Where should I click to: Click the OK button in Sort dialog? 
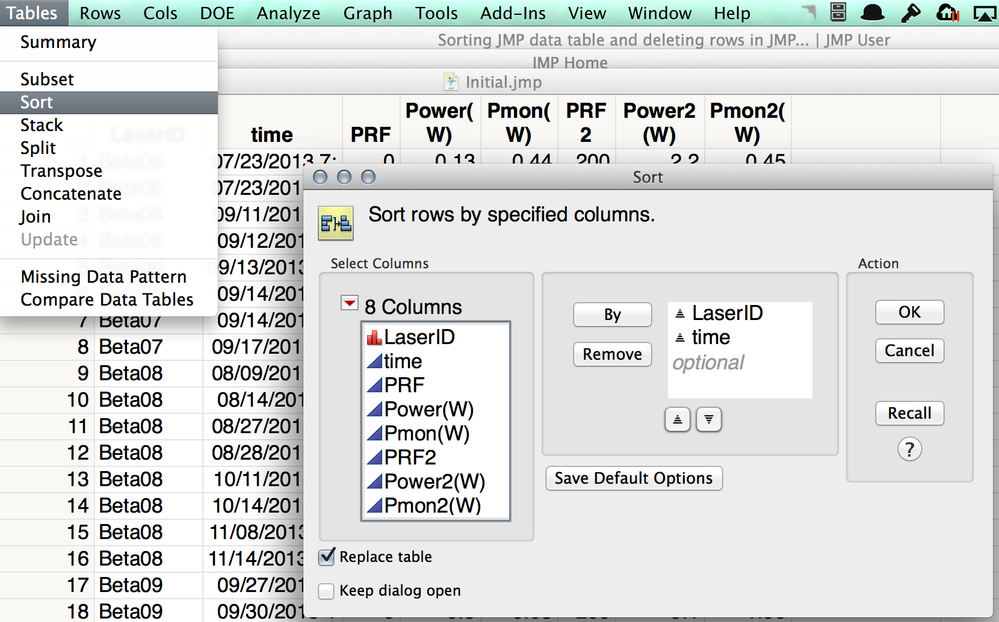point(909,312)
